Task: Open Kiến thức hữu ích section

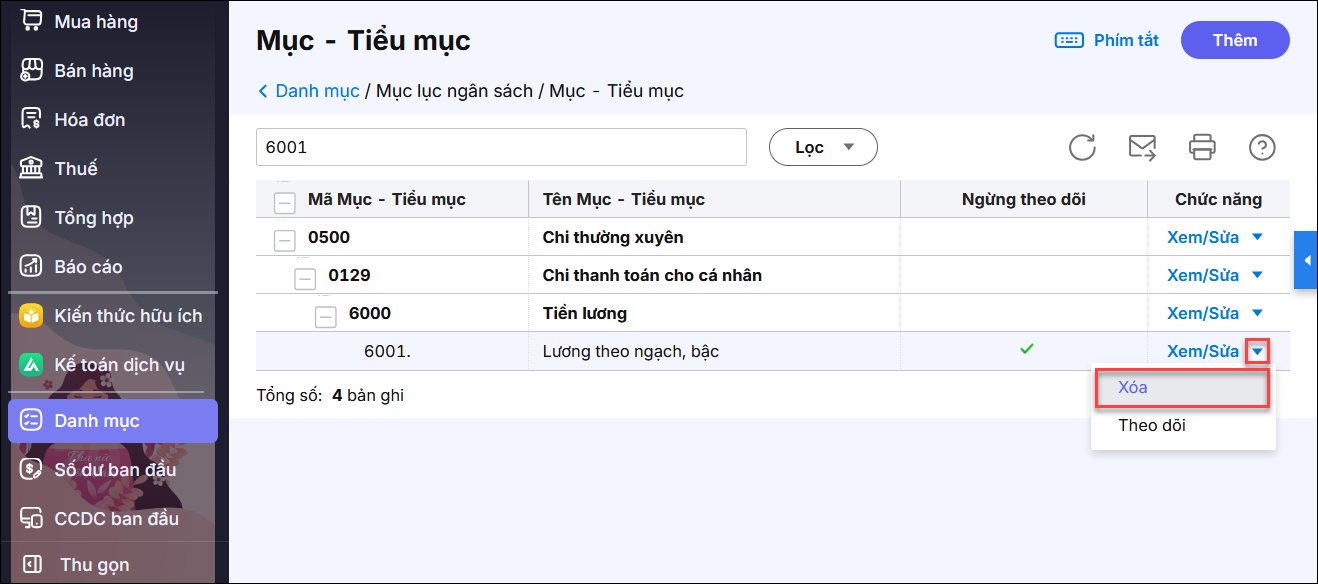Action: click(x=127, y=316)
